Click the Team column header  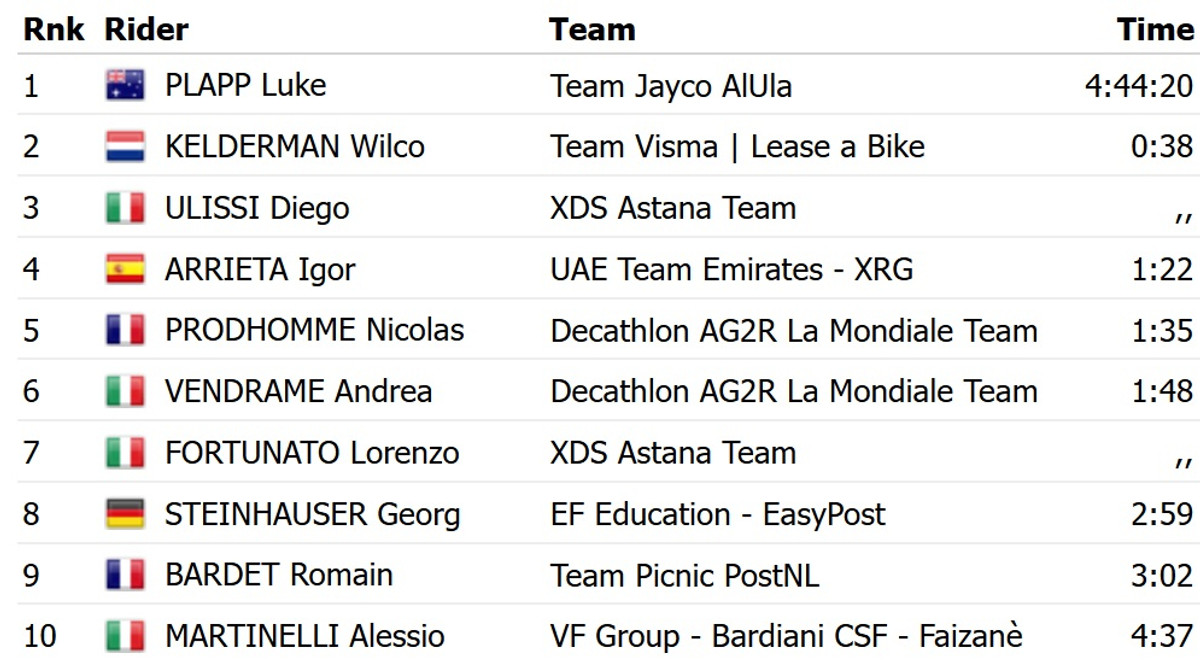(592, 29)
